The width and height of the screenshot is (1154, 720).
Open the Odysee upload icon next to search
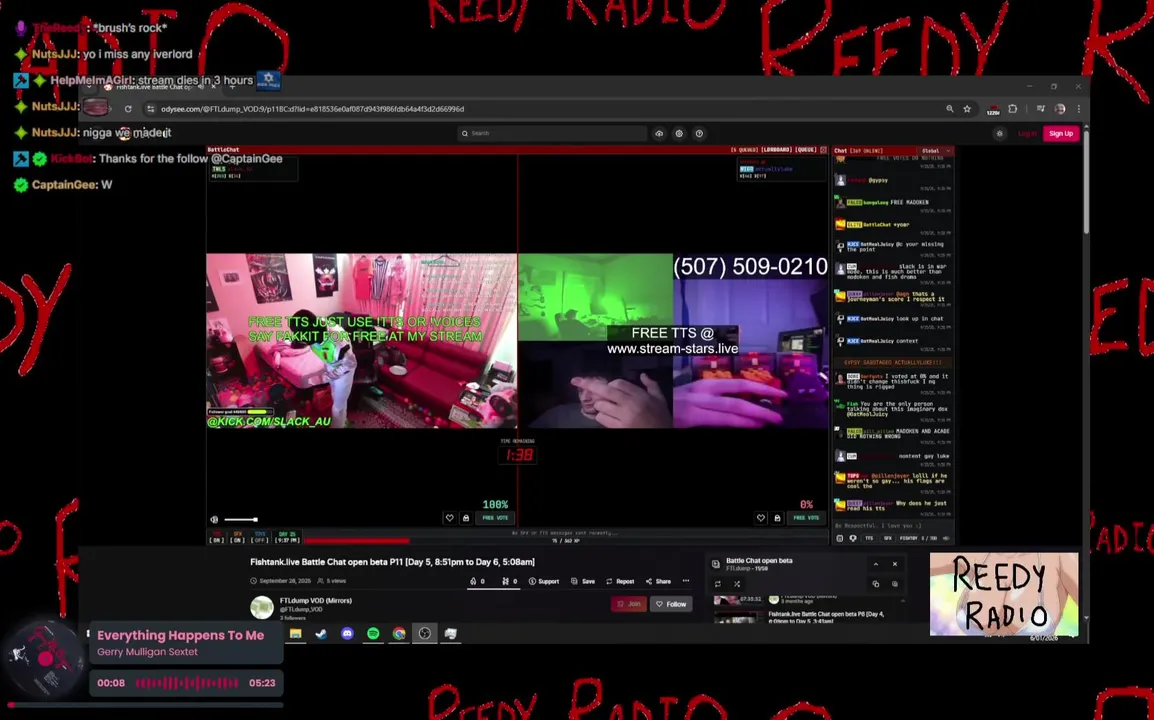[x=659, y=133]
